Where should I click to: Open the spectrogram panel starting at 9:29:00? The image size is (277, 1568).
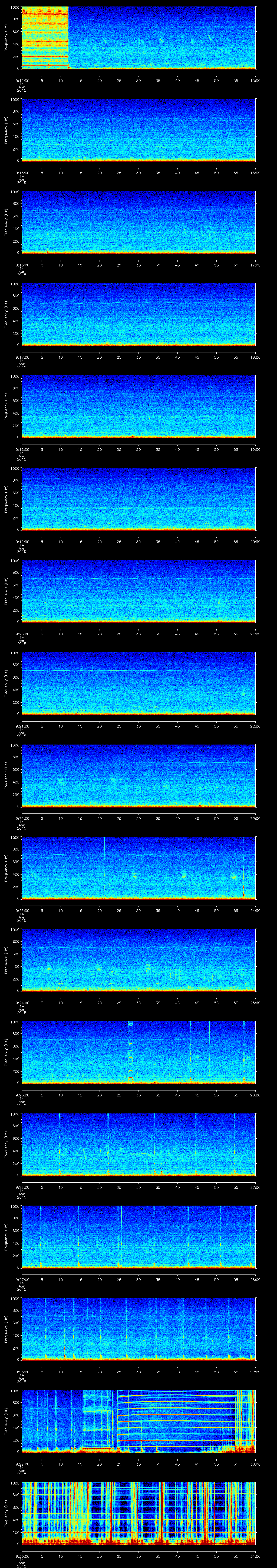pos(139,1421)
